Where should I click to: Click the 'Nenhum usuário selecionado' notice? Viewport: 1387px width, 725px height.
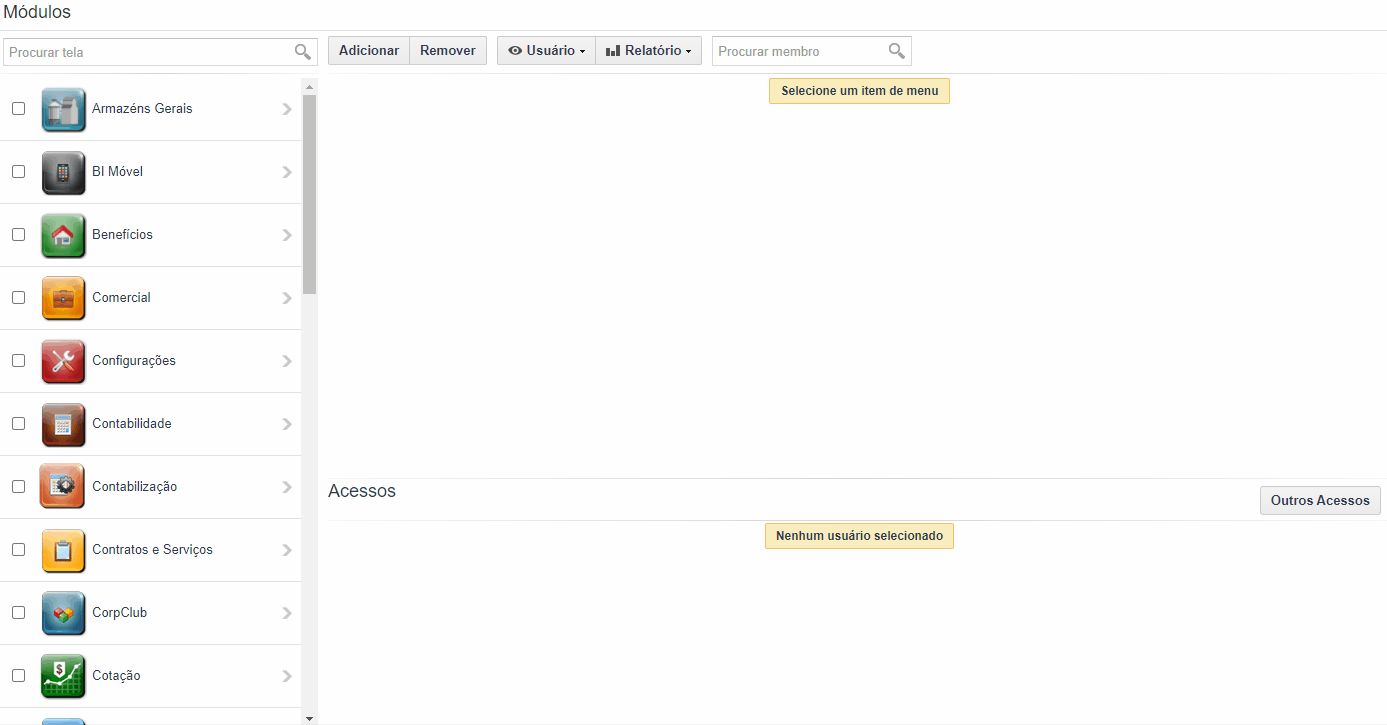tap(860, 536)
